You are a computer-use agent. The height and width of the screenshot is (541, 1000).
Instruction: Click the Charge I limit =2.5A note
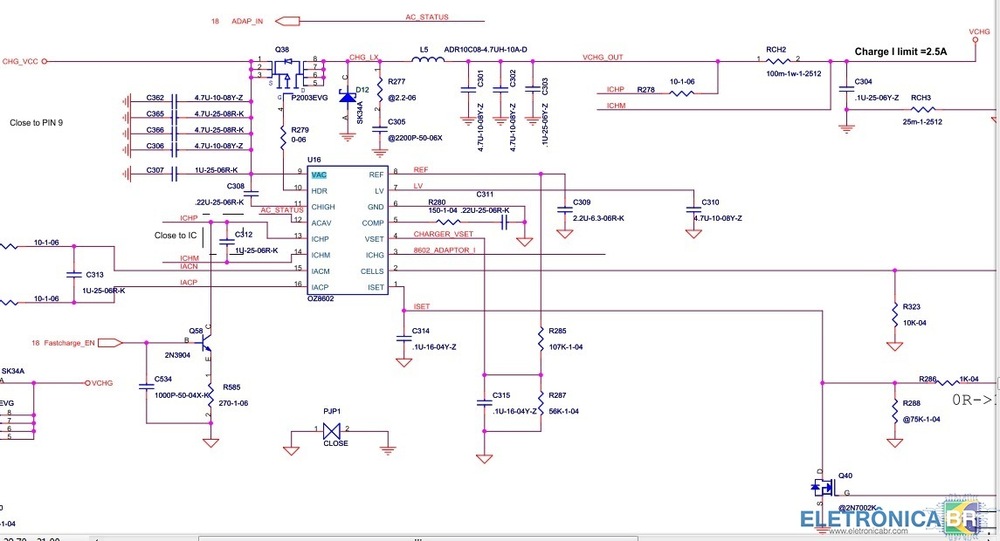tap(900, 51)
